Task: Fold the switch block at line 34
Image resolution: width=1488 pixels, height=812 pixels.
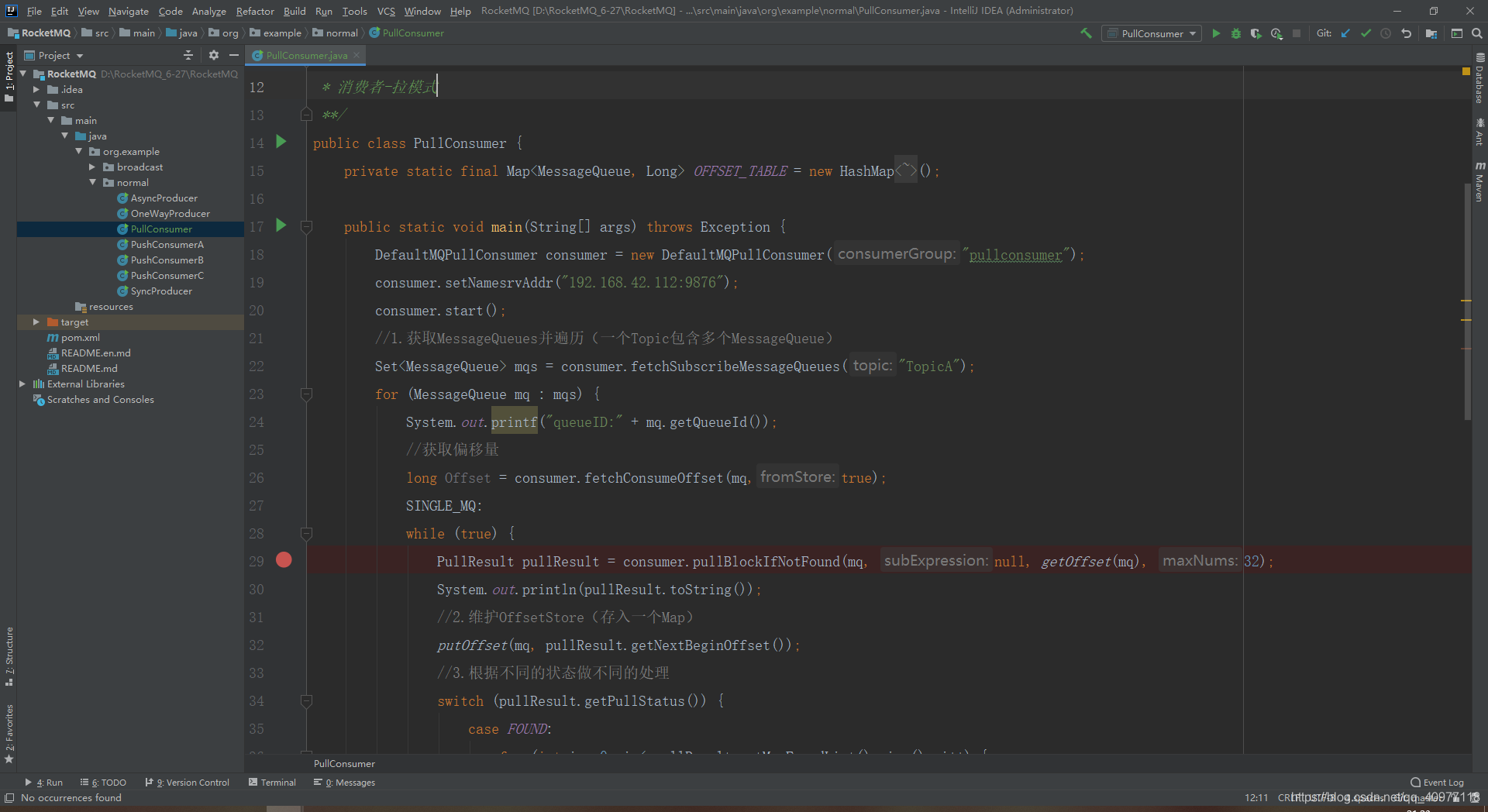Action: (x=306, y=701)
